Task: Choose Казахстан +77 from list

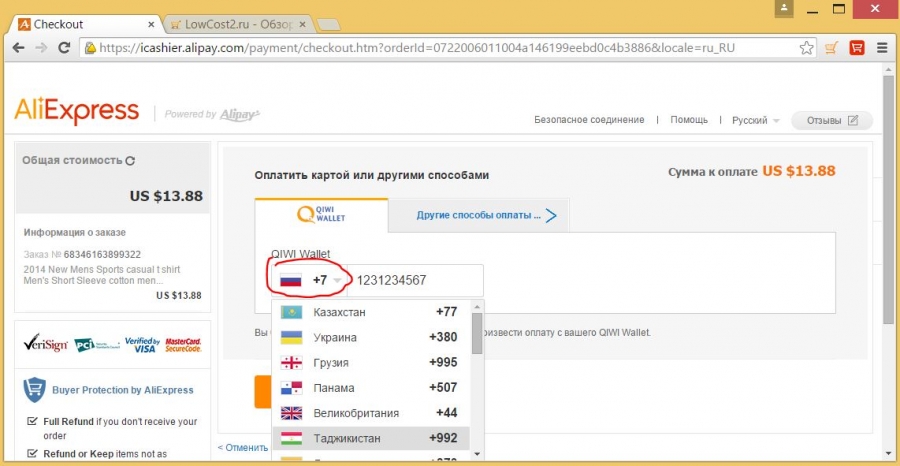Action: point(371,312)
